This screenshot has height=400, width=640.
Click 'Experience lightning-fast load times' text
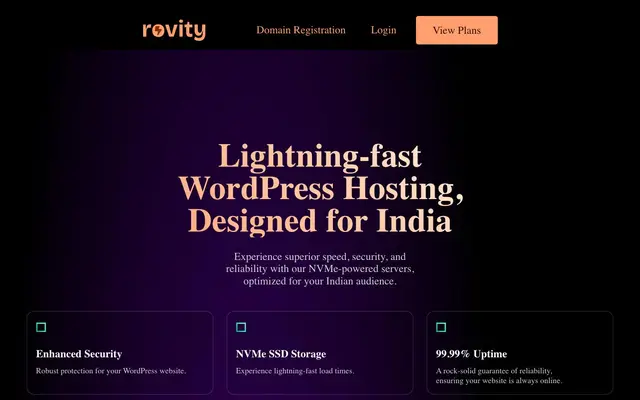coord(295,371)
